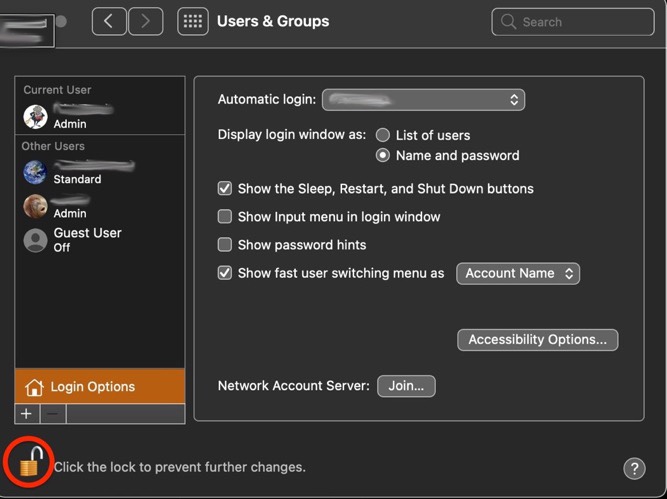Click the back navigation arrow
The height and width of the screenshot is (499, 667).
point(109,21)
